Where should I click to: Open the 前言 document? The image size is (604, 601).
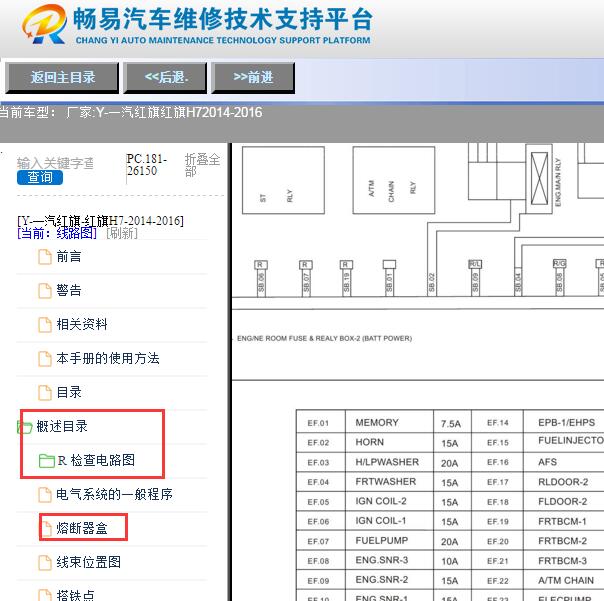click(x=69, y=257)
